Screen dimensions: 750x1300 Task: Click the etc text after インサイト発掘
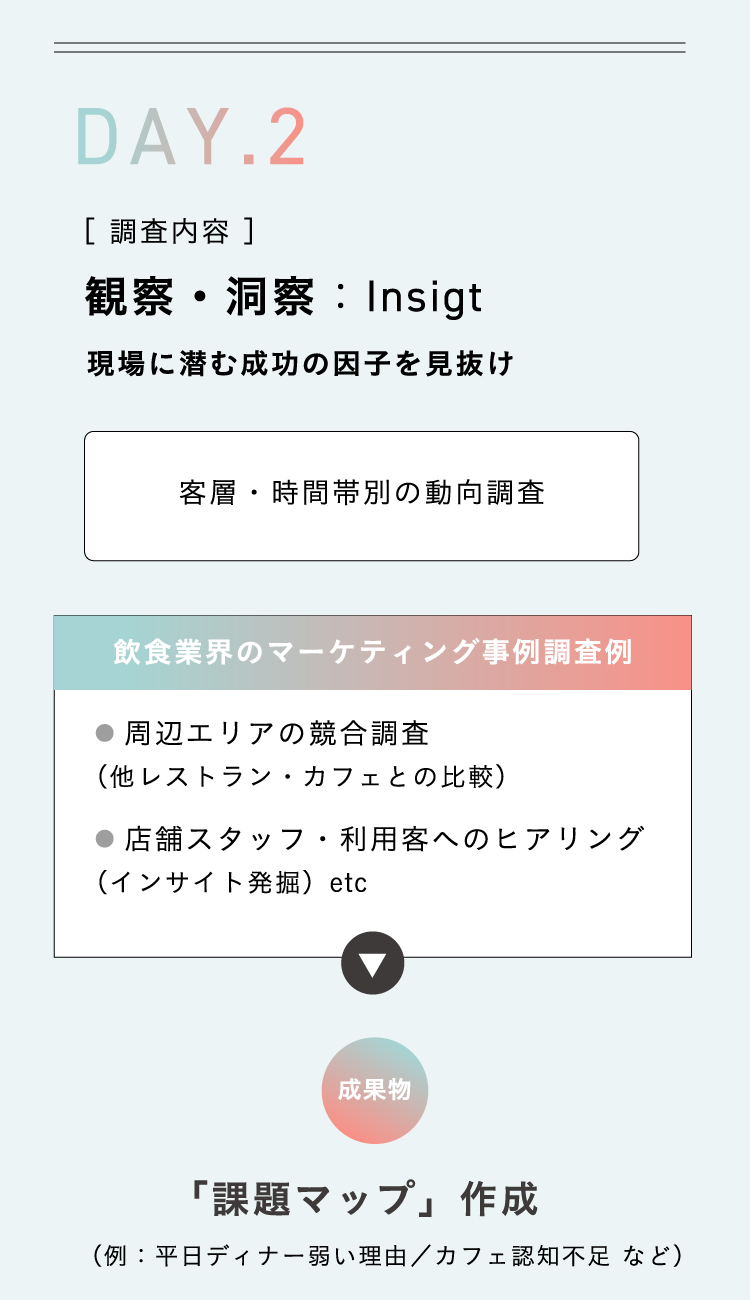349,884
